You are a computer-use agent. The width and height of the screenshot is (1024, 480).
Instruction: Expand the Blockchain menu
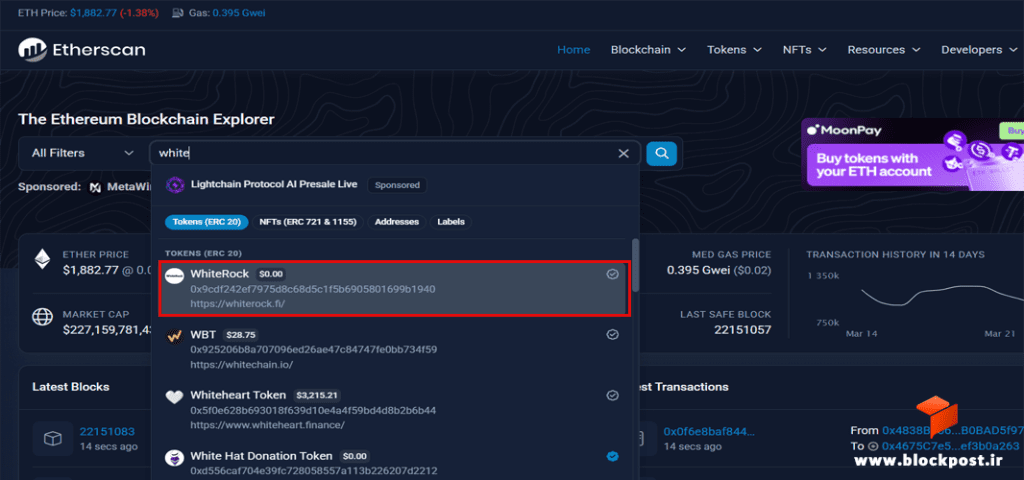click(x=648, y=50)
